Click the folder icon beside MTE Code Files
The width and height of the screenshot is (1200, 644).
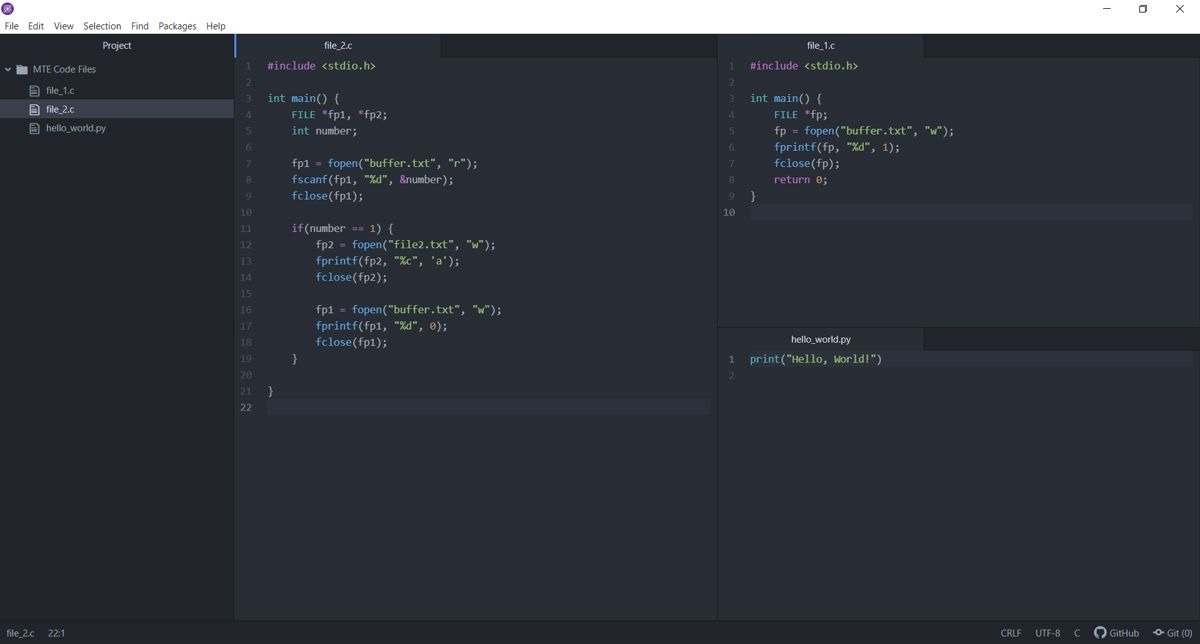tap(22, 70)
